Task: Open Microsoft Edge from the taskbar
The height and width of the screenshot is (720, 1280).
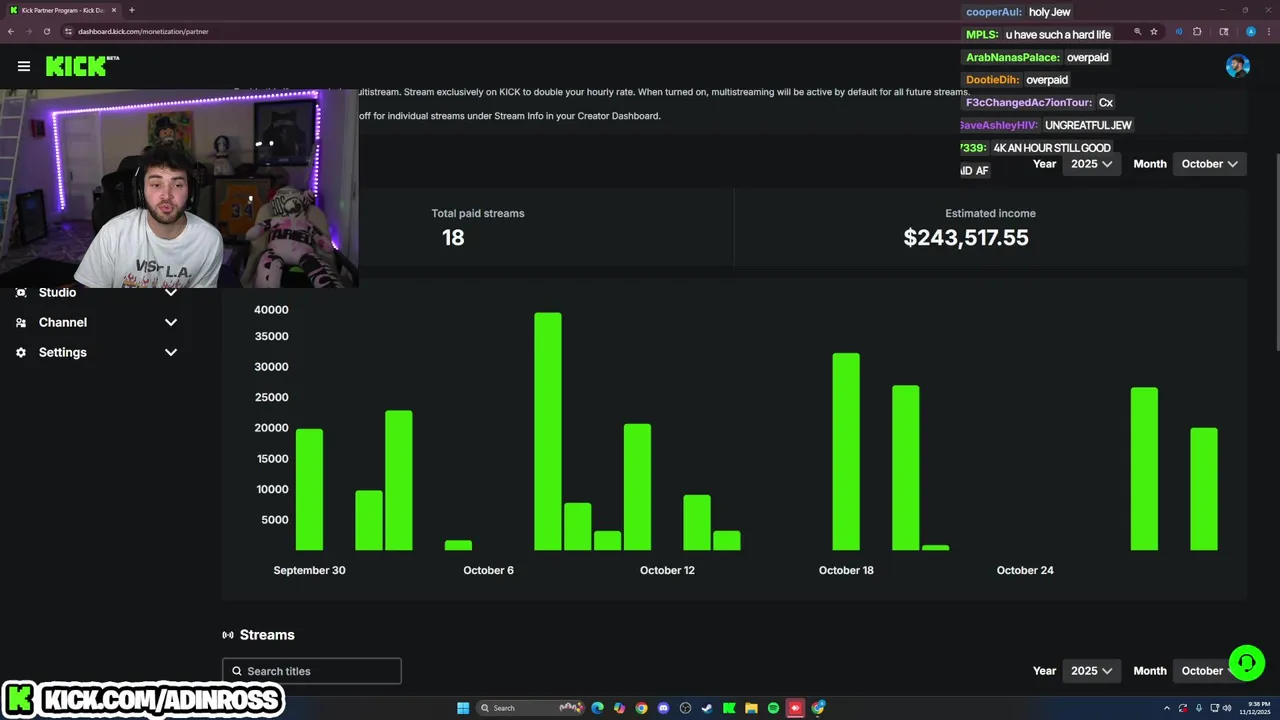Action: coord(597,708)
